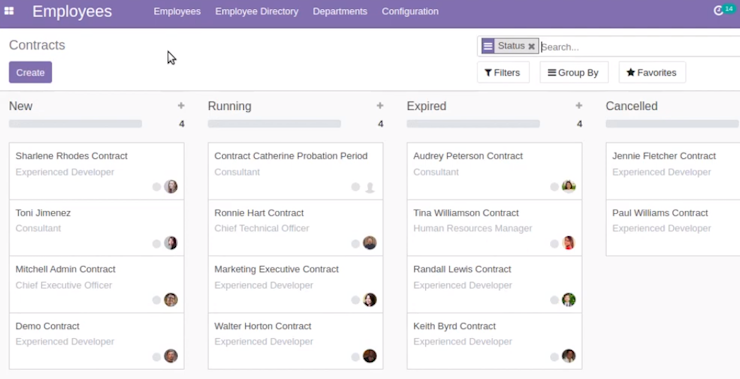This screenshot has width=740, height=379.
Task: Click the Running column progress bar
Action: click(274, 124)
